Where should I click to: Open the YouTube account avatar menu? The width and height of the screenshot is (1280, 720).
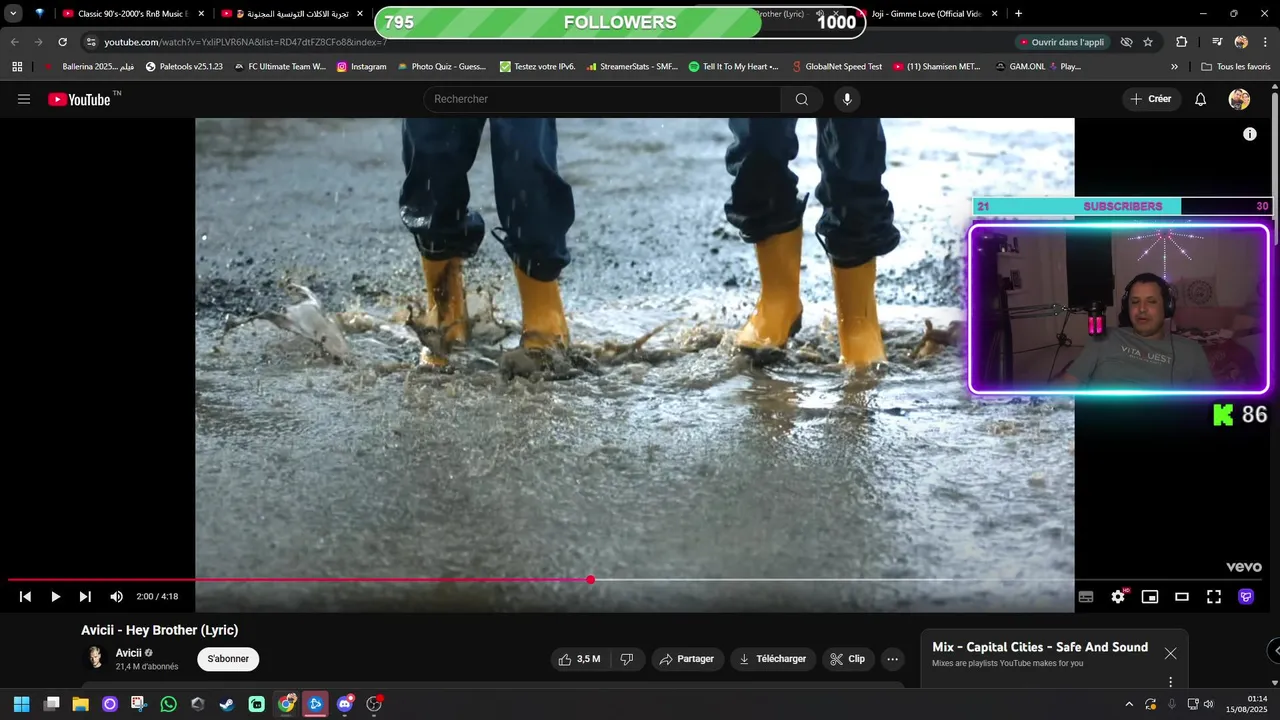1239,99
